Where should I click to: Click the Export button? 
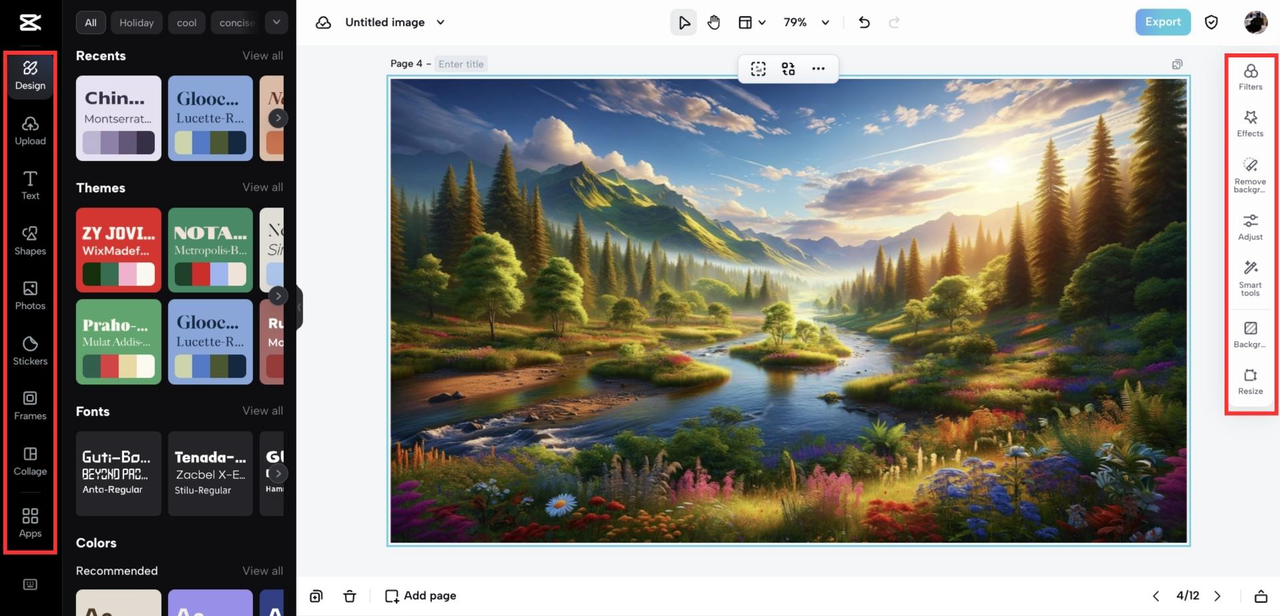[1163, 22]
